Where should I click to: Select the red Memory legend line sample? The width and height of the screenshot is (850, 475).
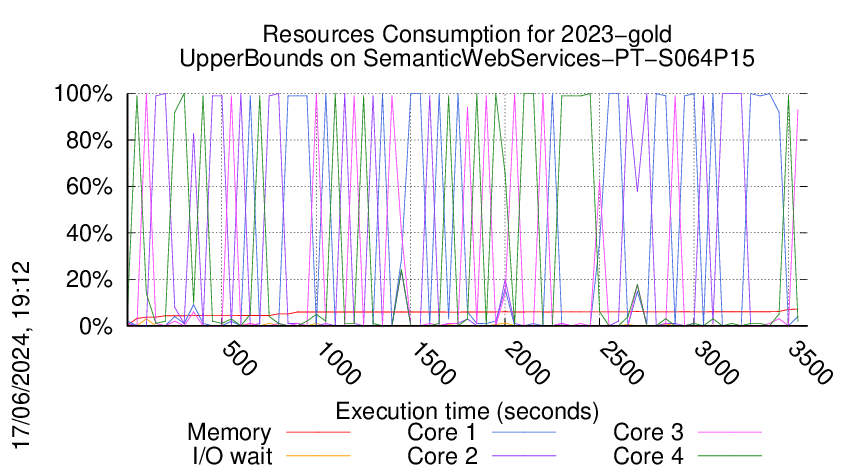point(318,432)
